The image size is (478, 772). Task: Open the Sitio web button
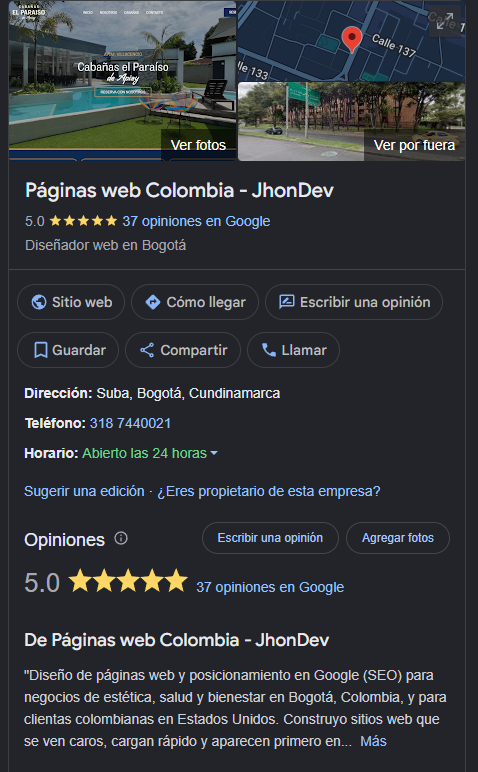71,302
